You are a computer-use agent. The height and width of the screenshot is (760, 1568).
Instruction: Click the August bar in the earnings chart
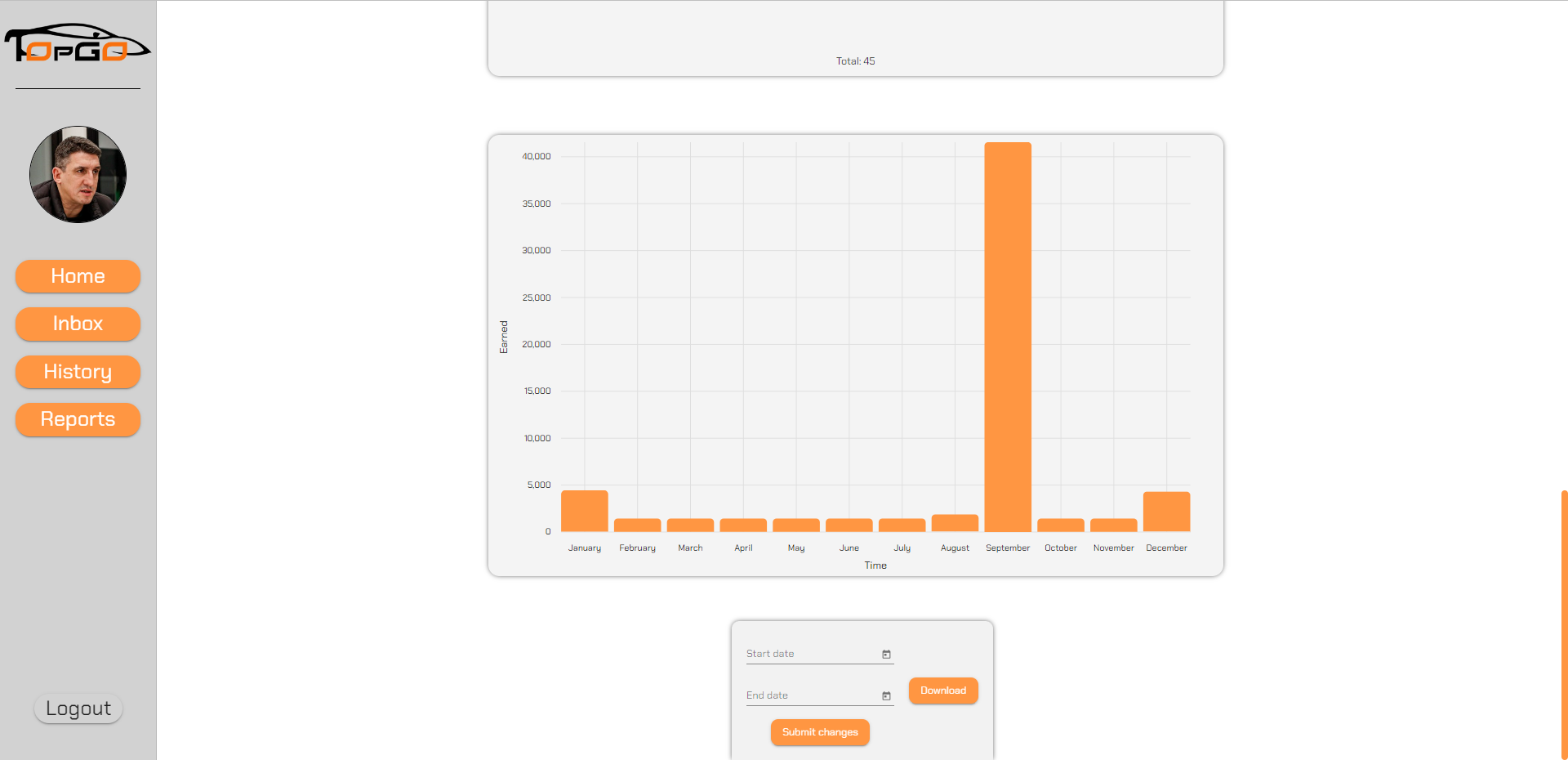pos(954,525)
